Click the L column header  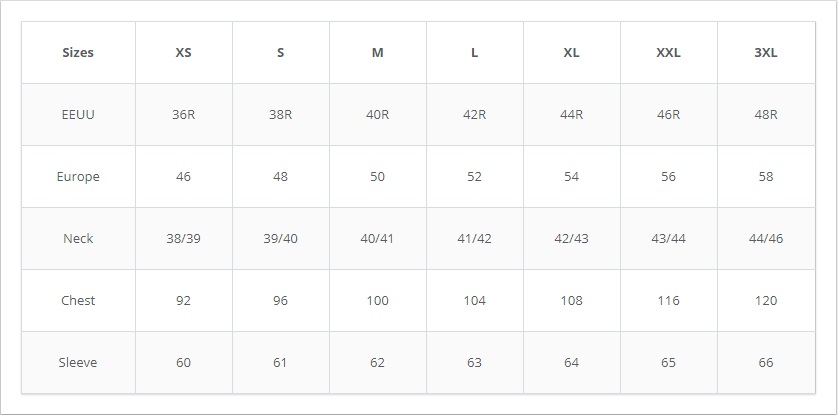[475, 52]
